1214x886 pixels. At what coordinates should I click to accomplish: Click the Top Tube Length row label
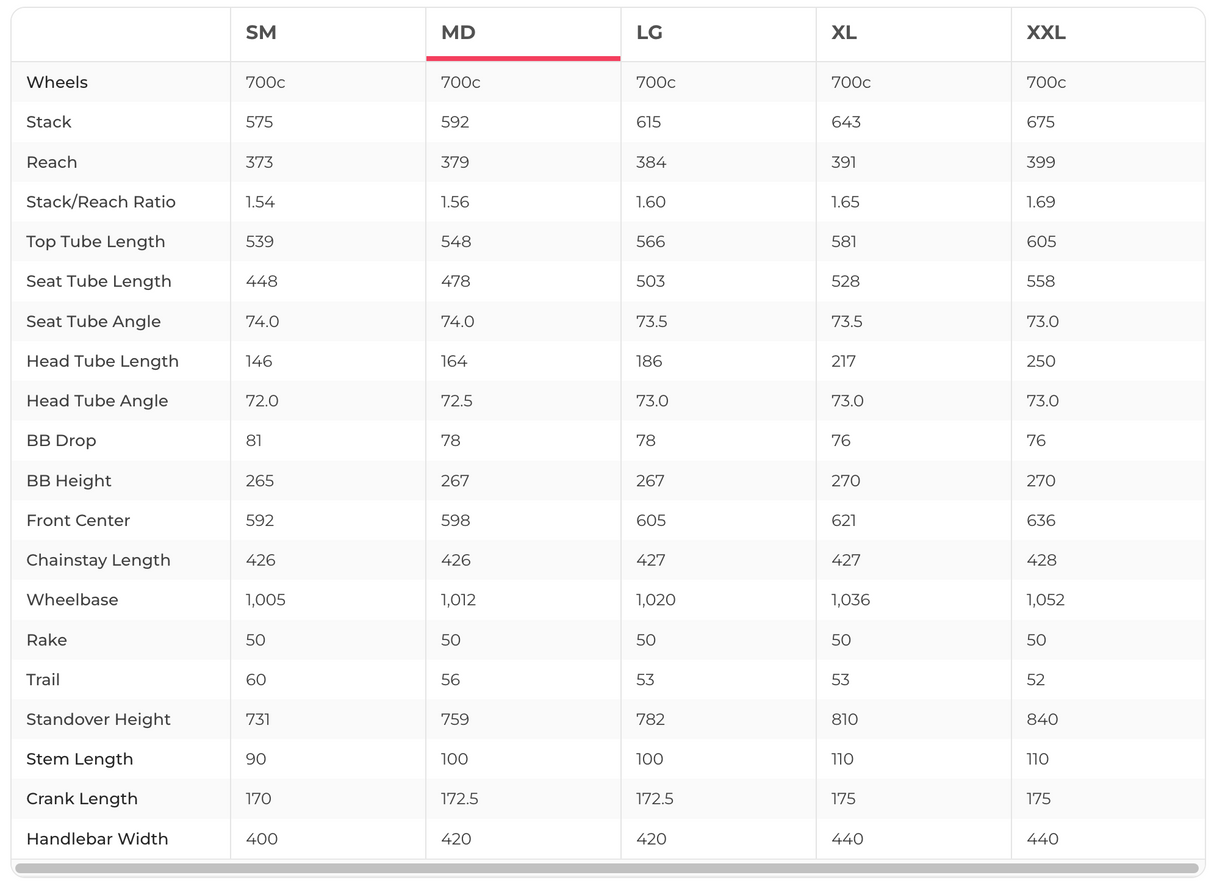click(x=96, y=242)
